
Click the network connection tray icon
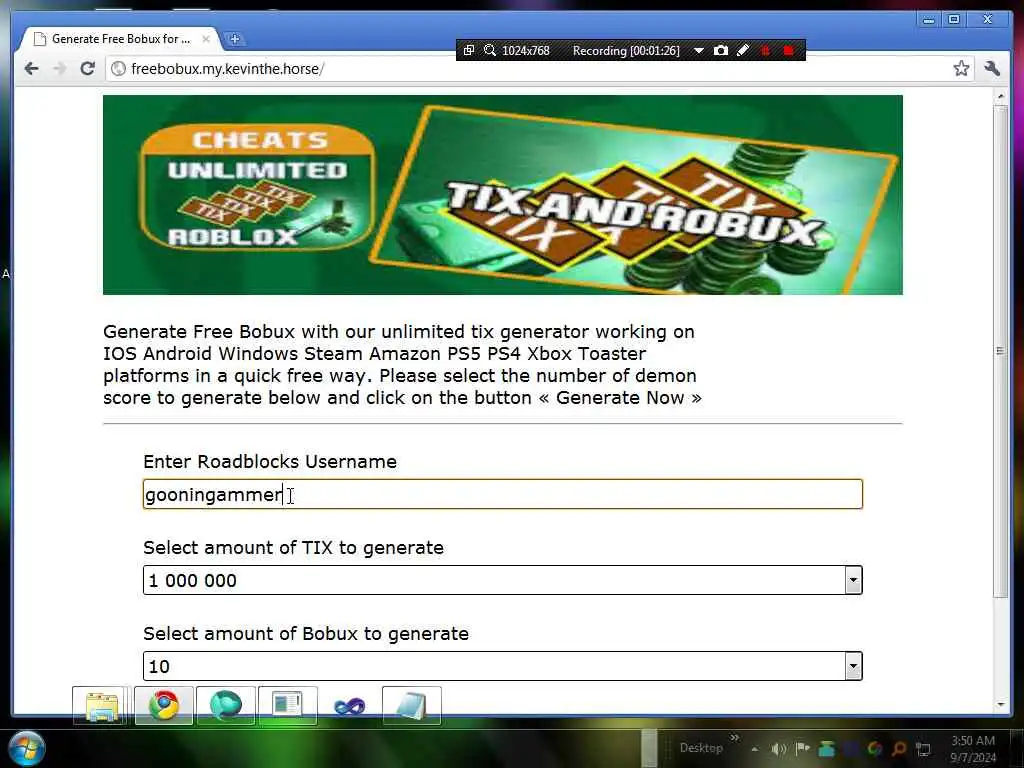coord(923,749)
